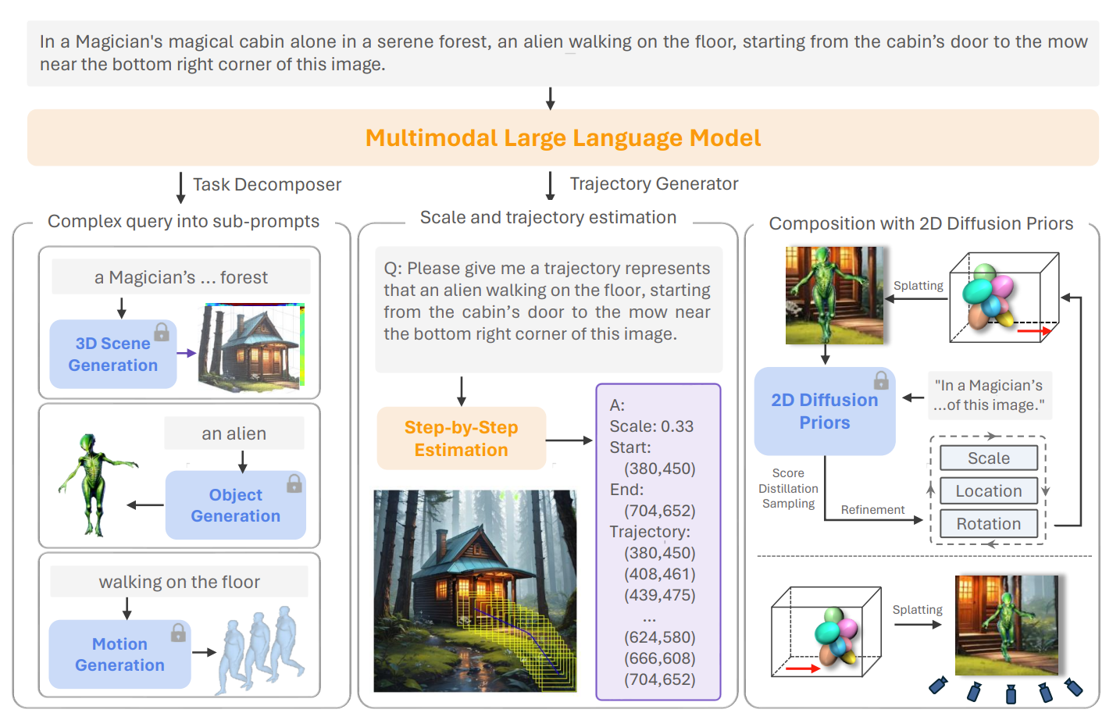Toggle the Scale refinement option
The image size is (1120, 720).
989,458
